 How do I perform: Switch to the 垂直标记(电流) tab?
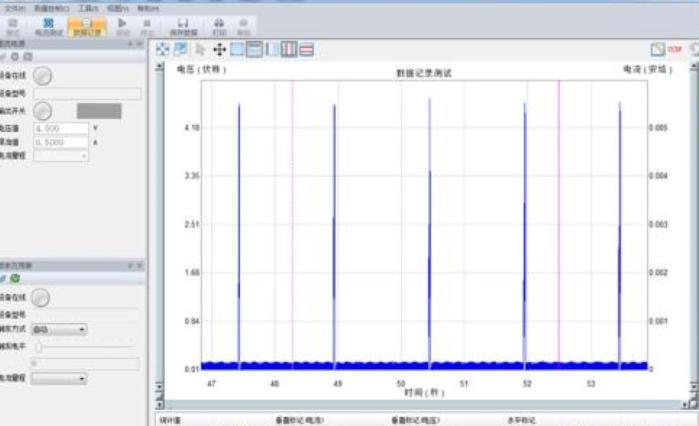tap(299, 420)
